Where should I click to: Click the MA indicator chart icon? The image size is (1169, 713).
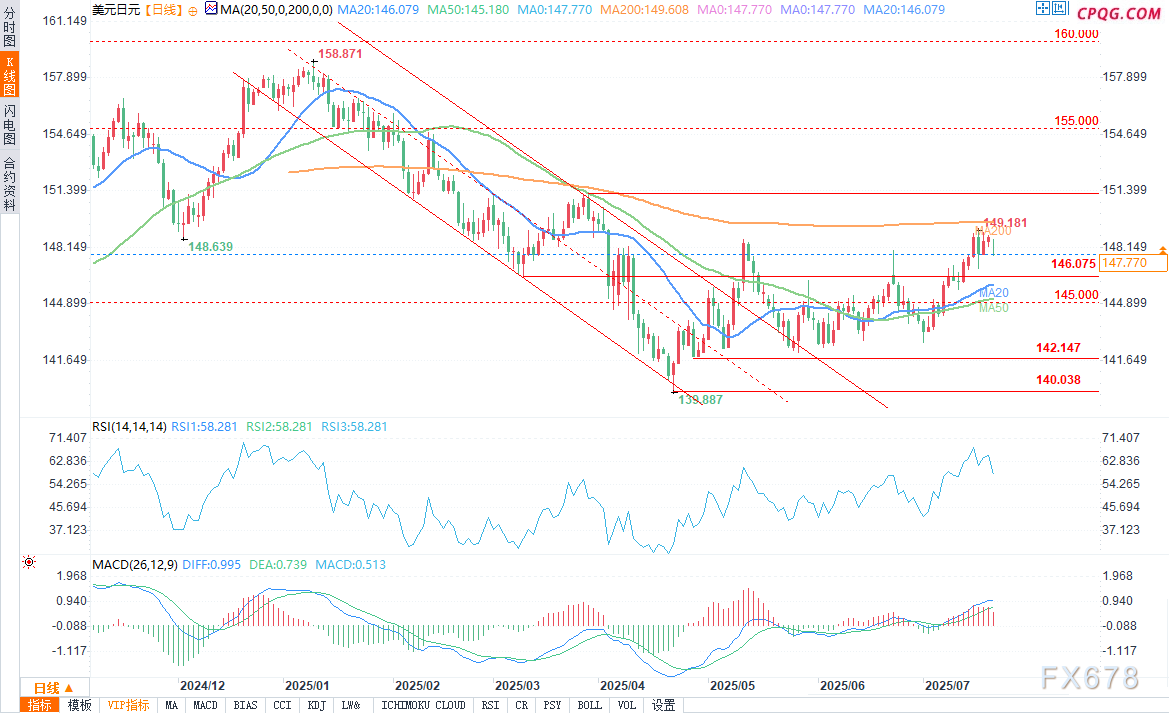(210, 9)
